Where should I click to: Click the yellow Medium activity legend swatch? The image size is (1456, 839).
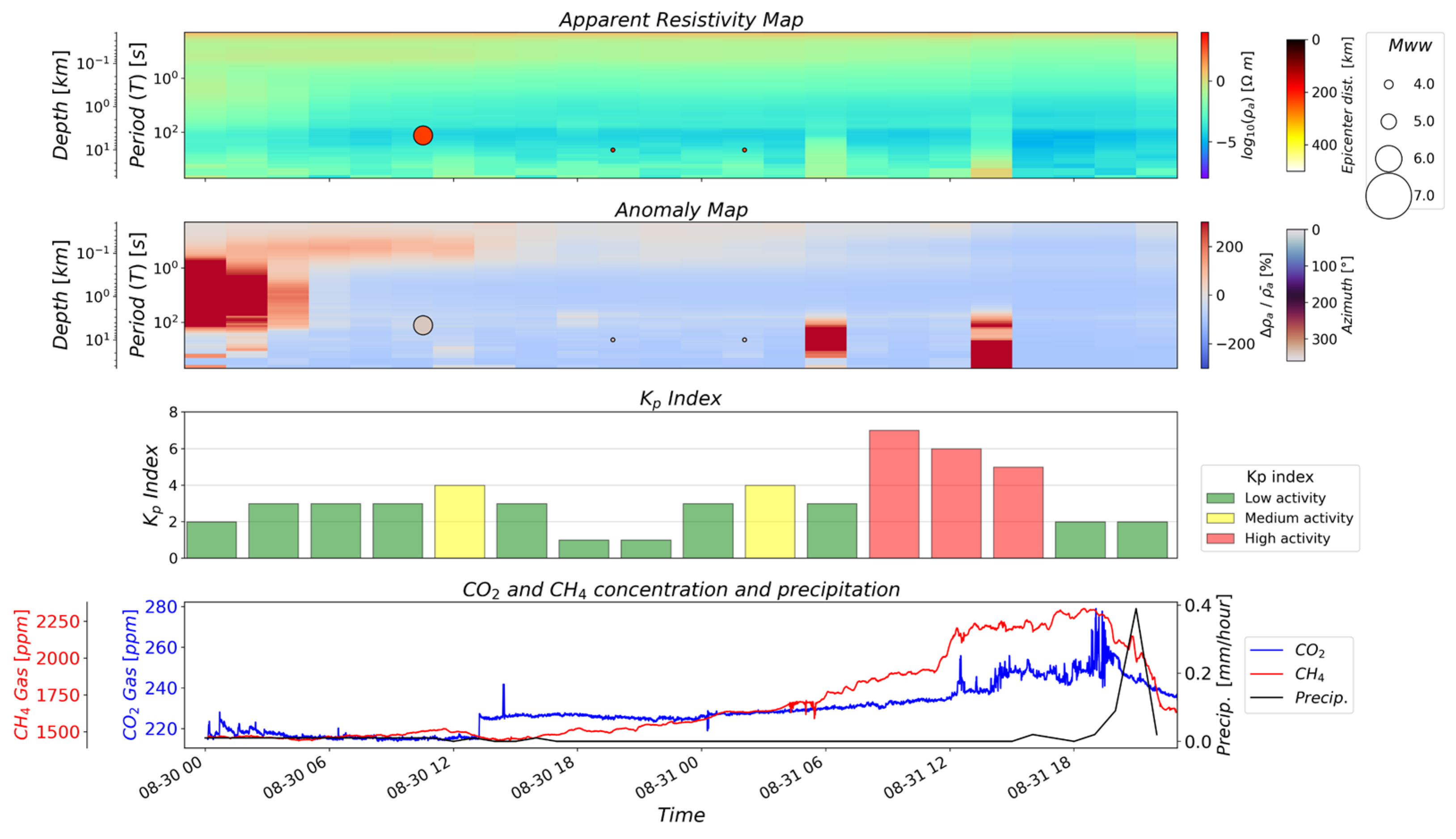coord(1220,518)
